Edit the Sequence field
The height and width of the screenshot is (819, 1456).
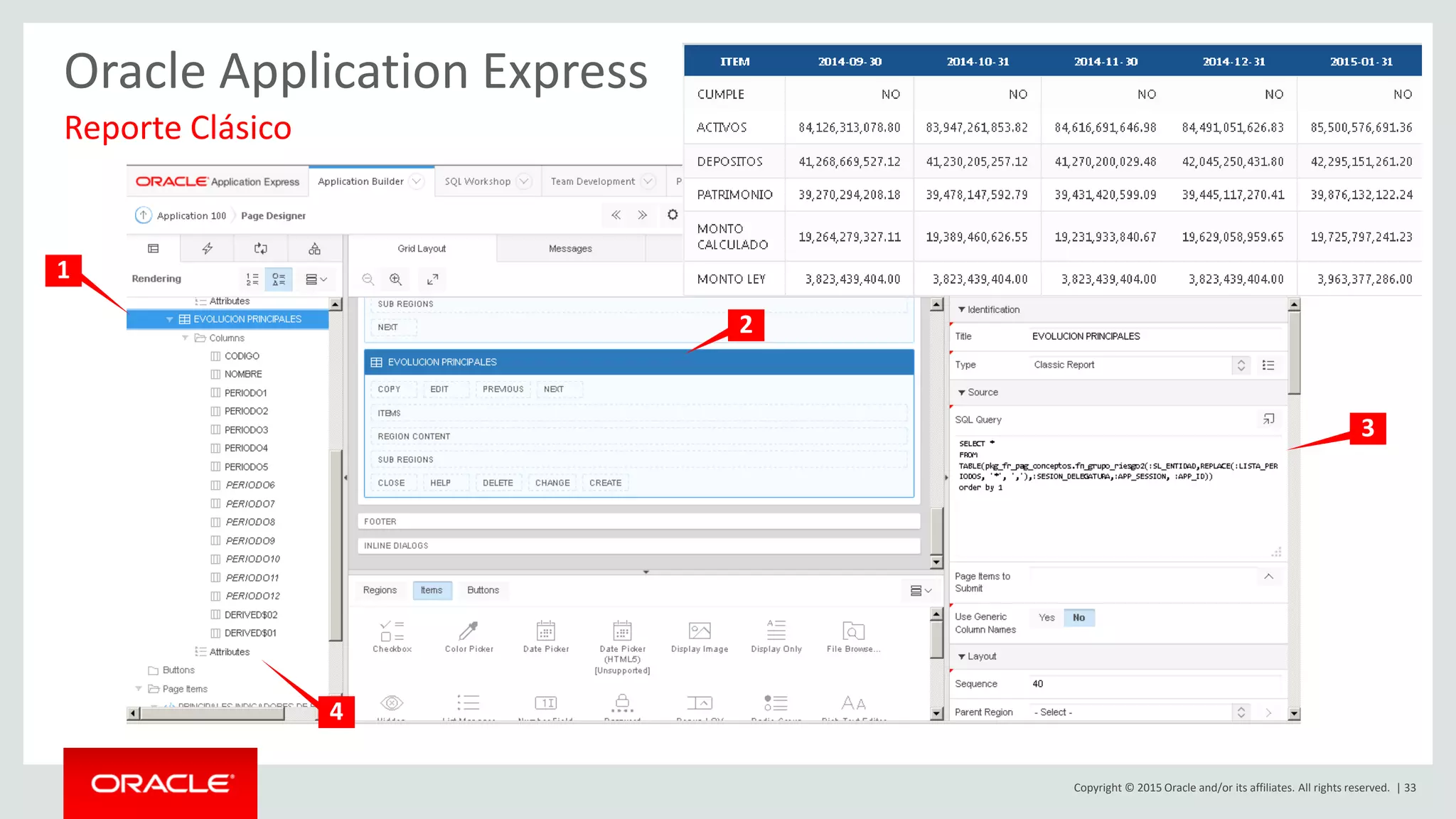(x=1155, y=684)
